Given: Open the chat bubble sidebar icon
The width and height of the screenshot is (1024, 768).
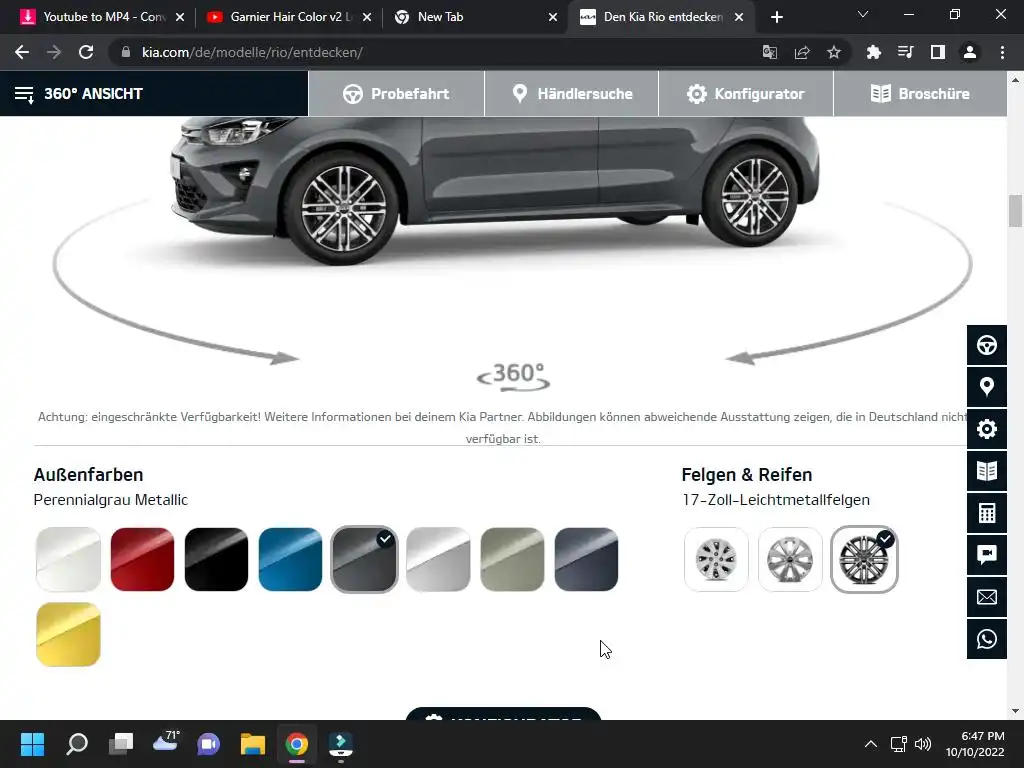Looking at the screenshot, I should coord(986,554).
